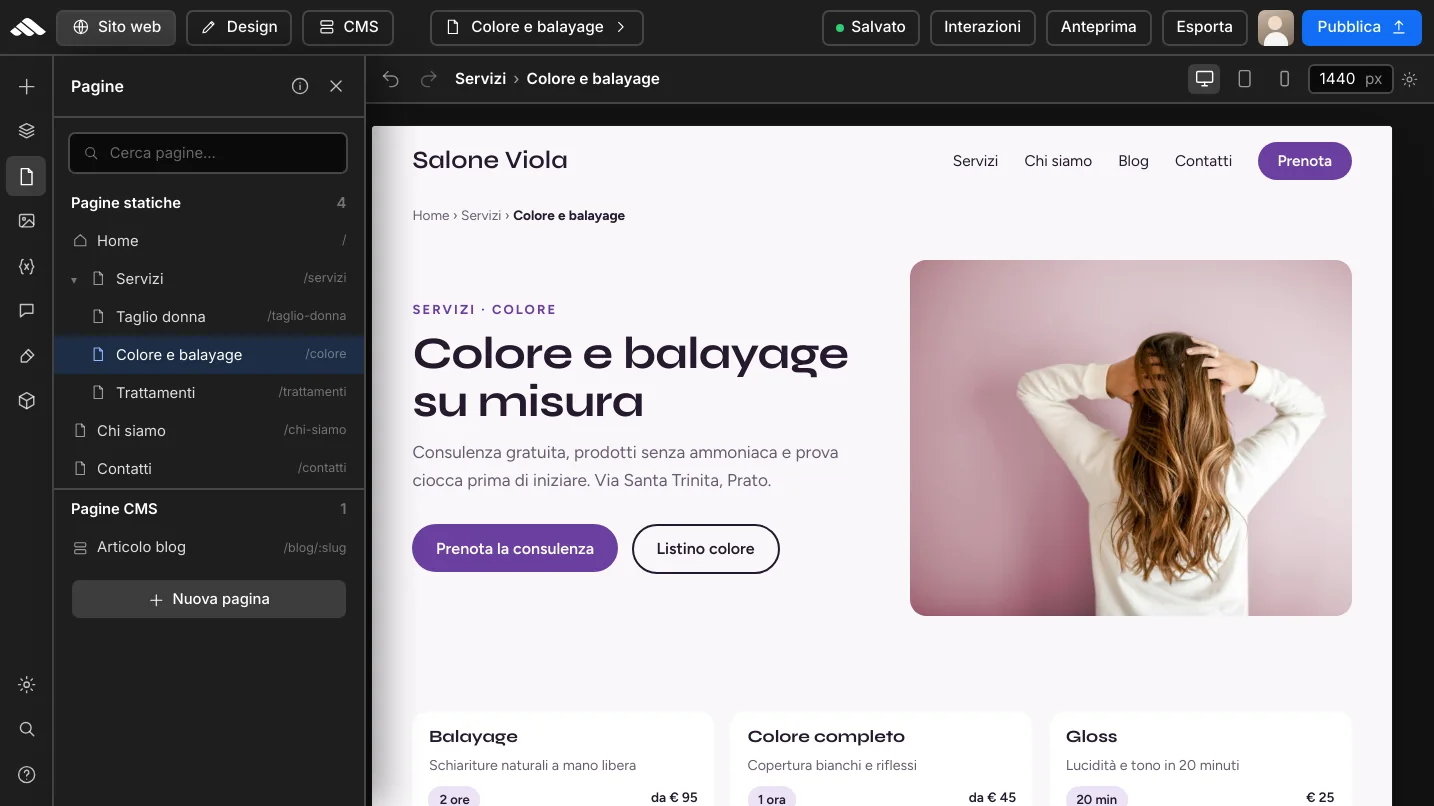
Task: Click the app logo icon top left
Action: point(28,27)
